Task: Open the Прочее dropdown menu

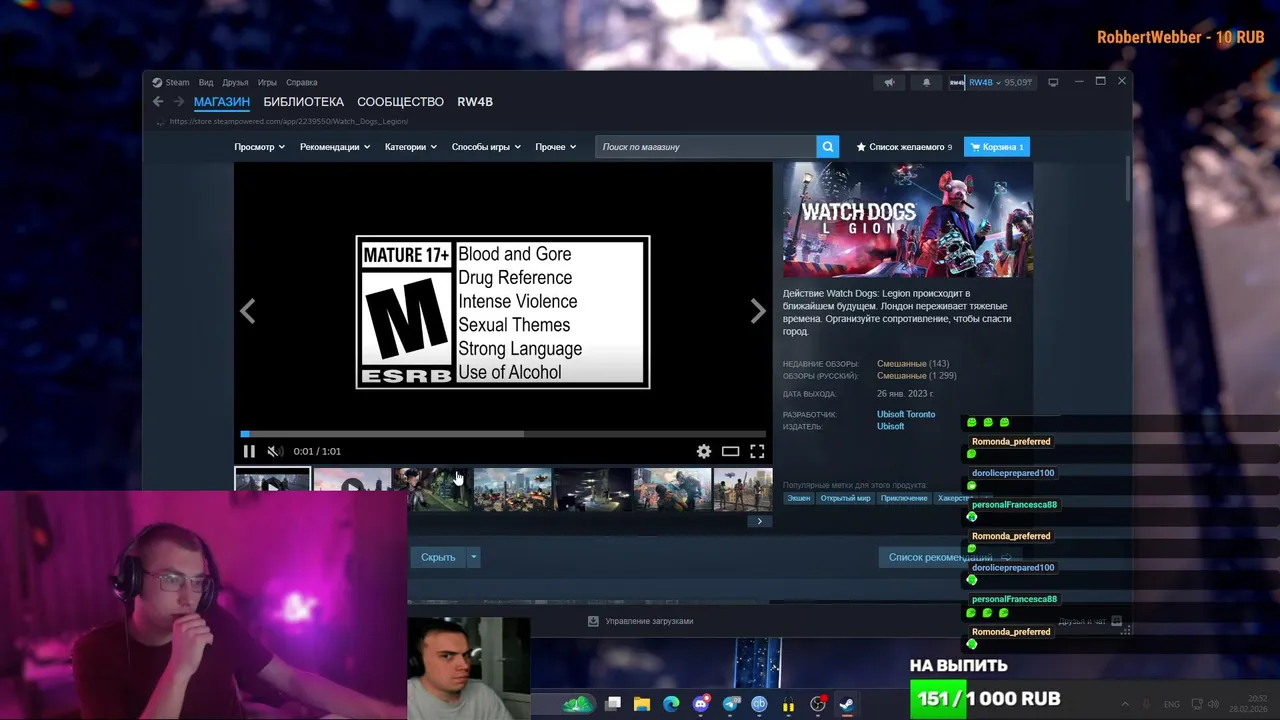Action: pyautogui.click(x=555, y=147)
